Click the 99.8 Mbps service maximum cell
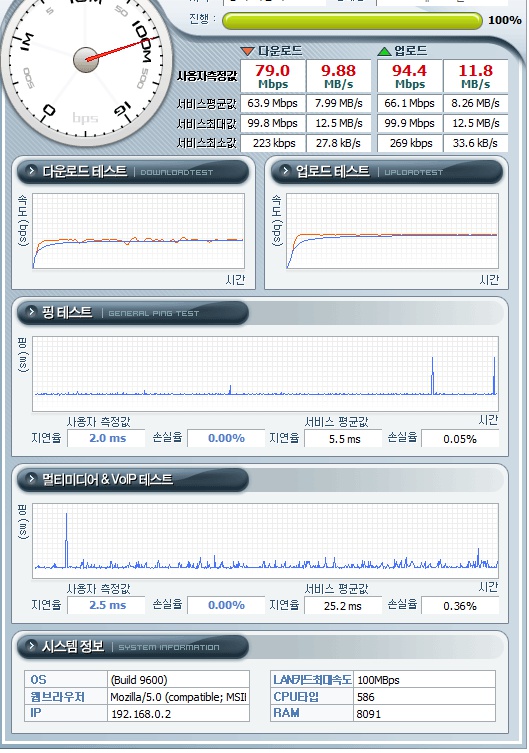The image size is (529, 753). (273, 123)
